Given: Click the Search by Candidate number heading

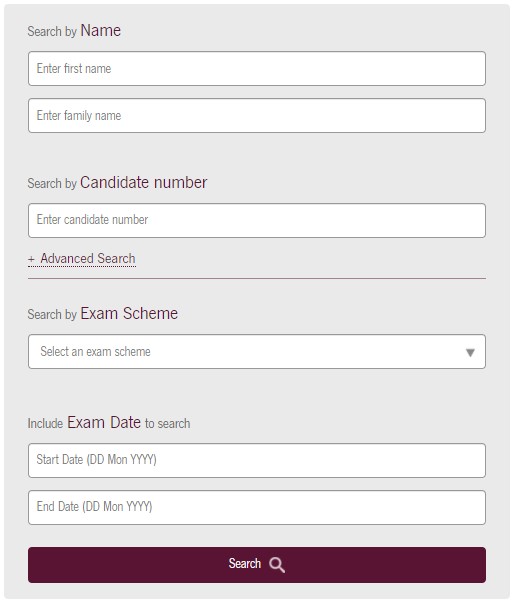Looking at the screenshot, I should pyautogui.click(x=117, y=183).
